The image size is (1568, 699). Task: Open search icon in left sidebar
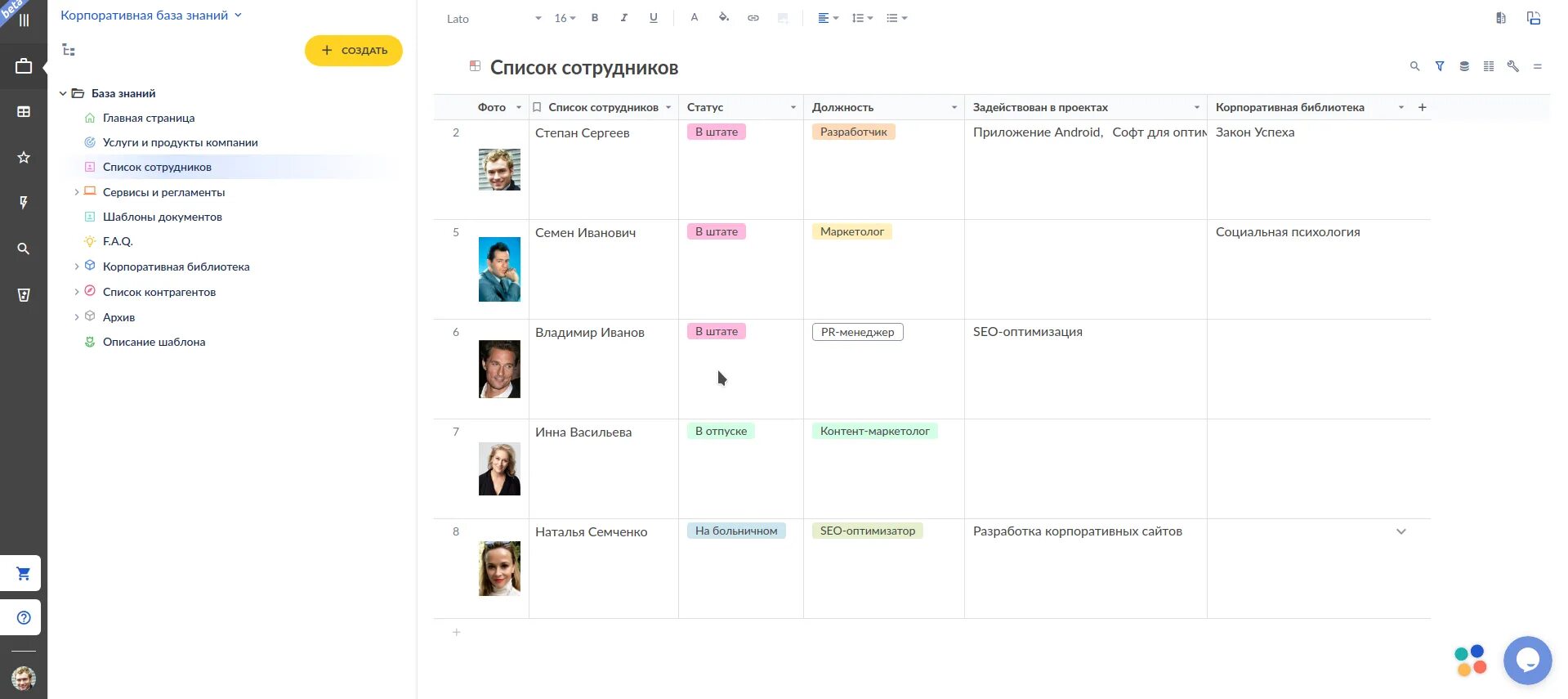pos(24,249)
